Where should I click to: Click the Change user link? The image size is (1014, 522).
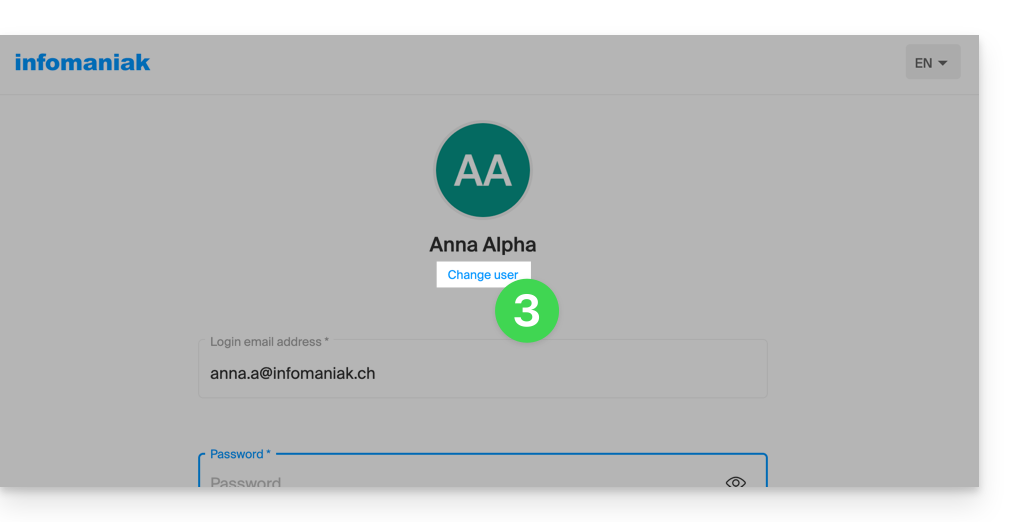click(483, 275)
